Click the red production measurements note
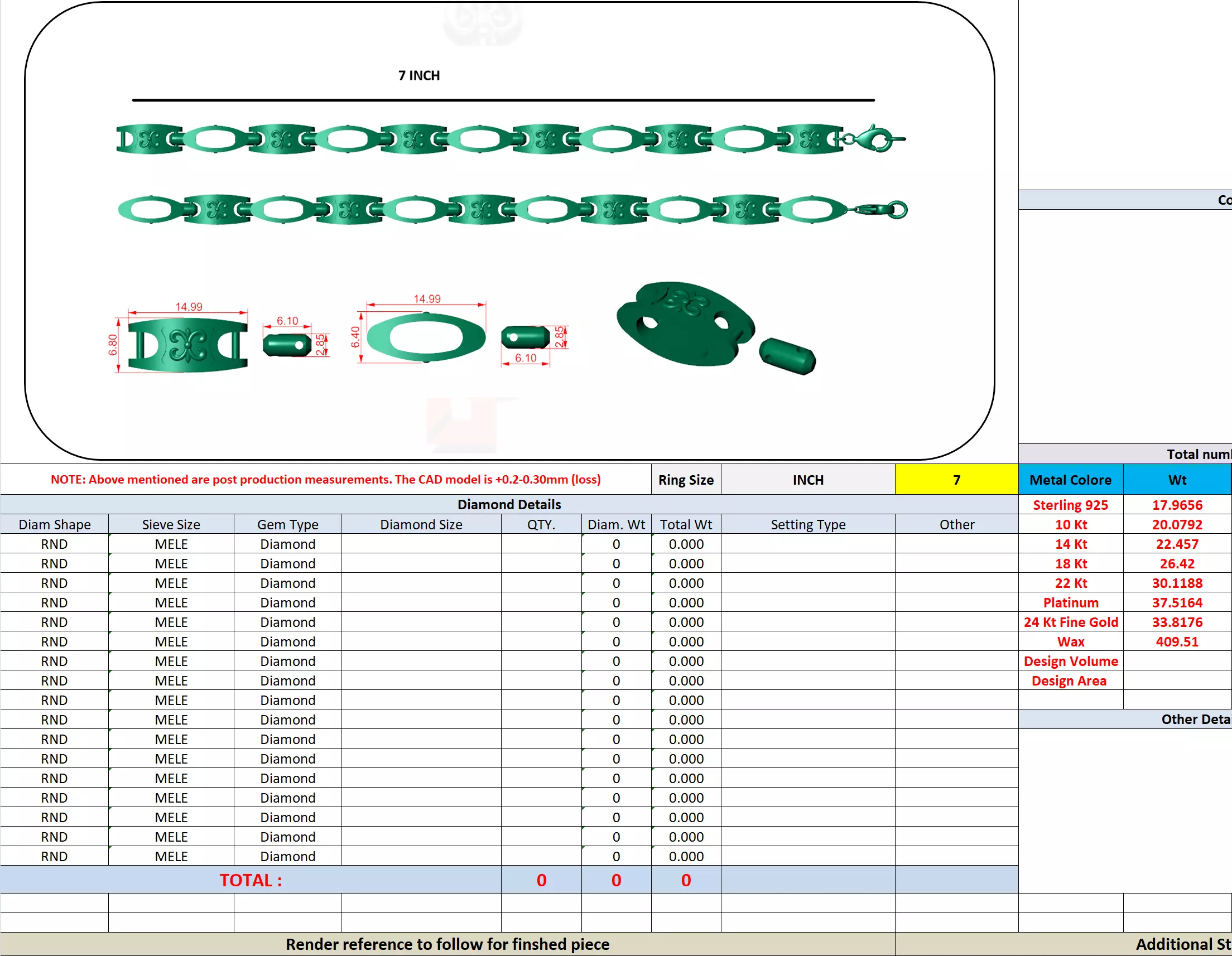The height and width of the screenshot is (956, 1232). click(x=325, y=480)
